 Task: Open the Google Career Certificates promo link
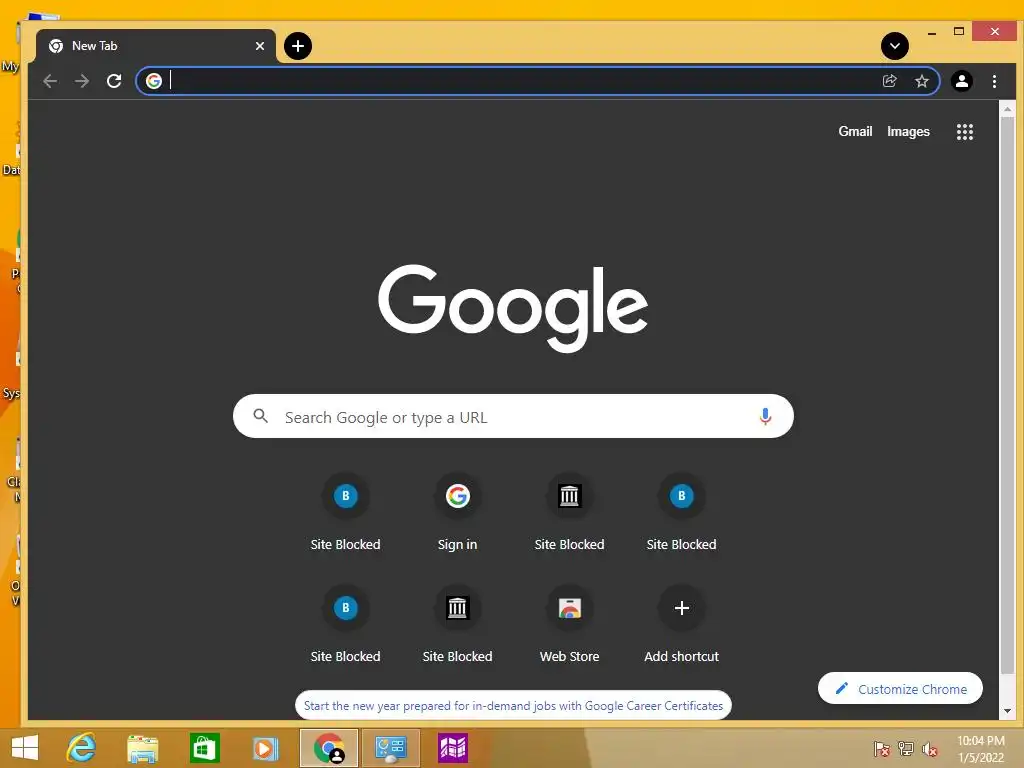[513, 705]
